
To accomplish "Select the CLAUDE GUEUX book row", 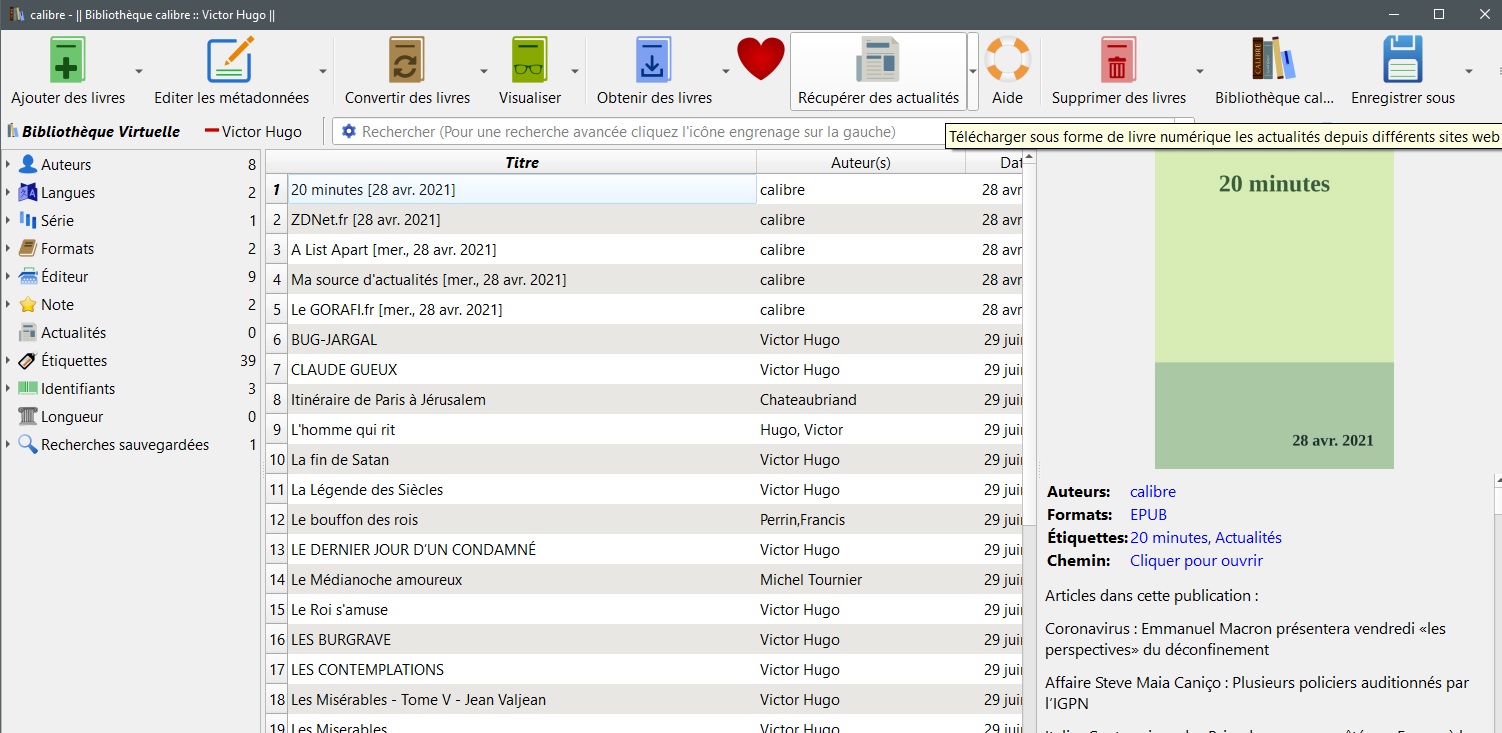I will coord(644,369).
